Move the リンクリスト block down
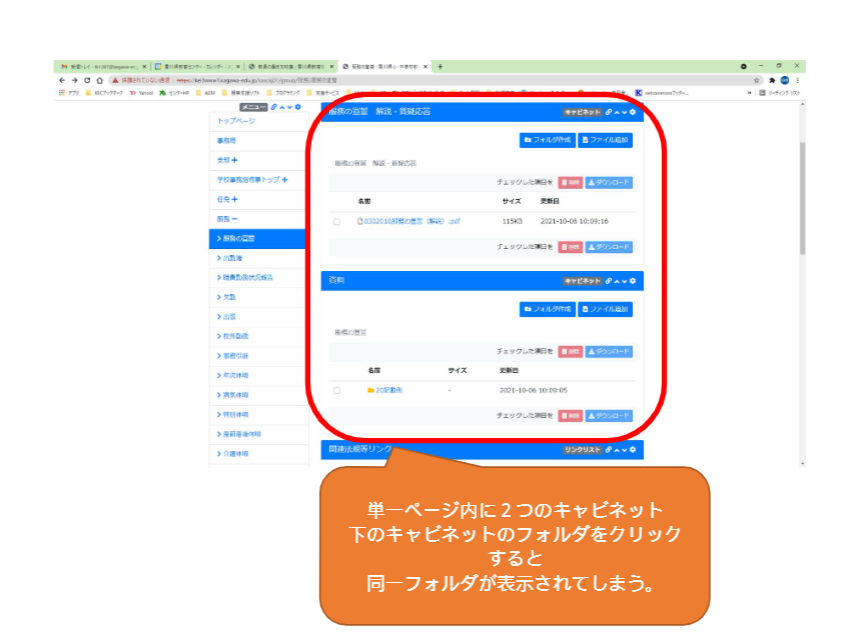This screenshot has height=633, width=846. pyautogui.click(x=624, y=450)
